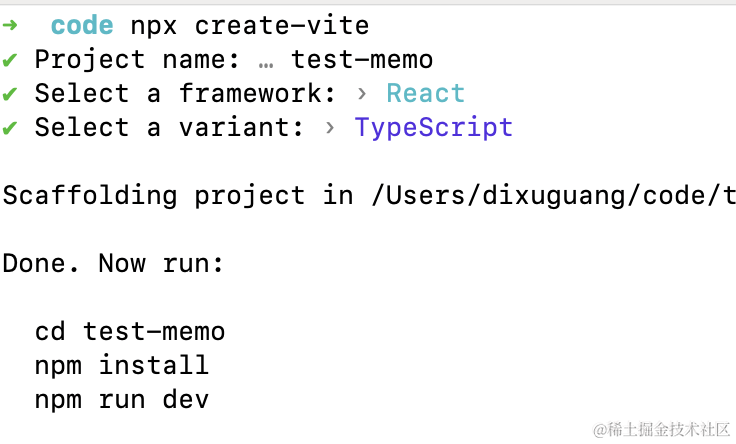This screenshot has height=444, width=736.
Task: Select the React framework answer
Action: point(426,94)
